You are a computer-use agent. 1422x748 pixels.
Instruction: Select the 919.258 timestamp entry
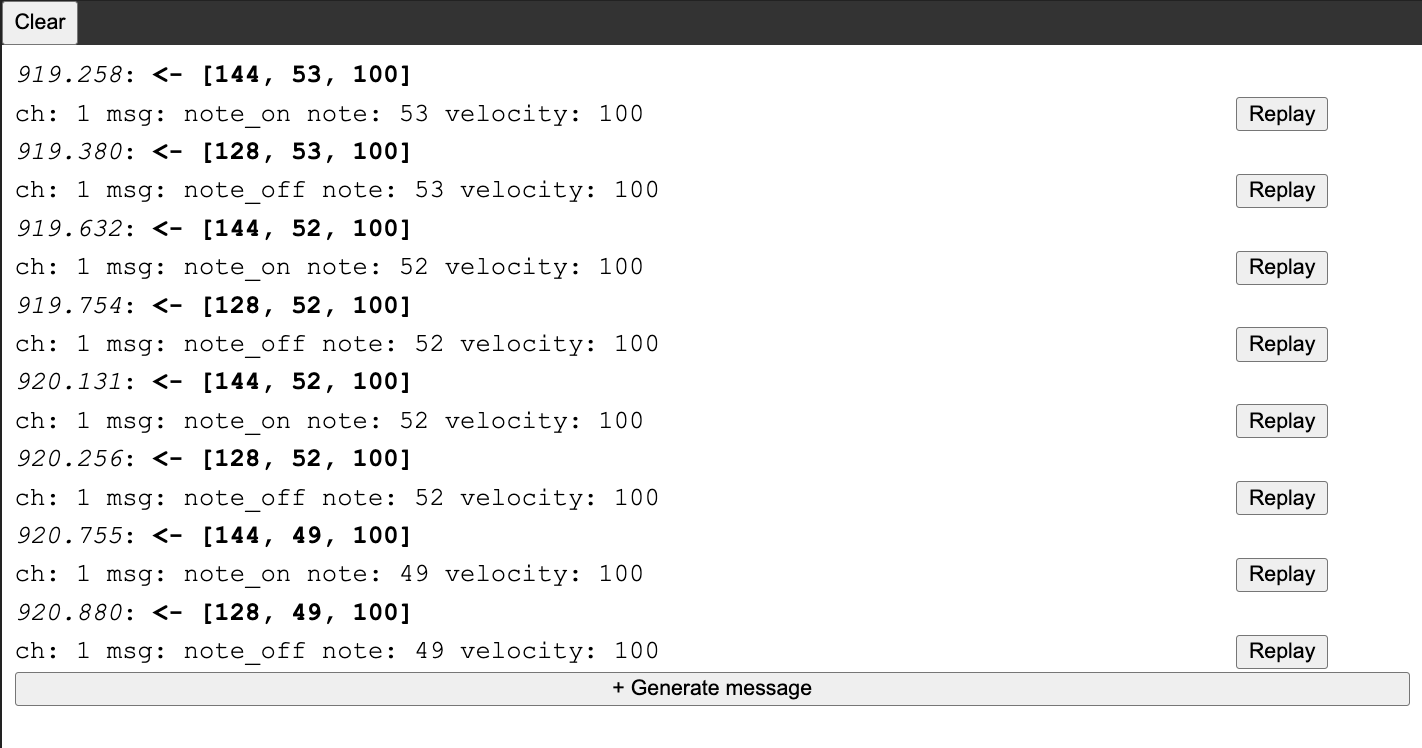[69, 75]
